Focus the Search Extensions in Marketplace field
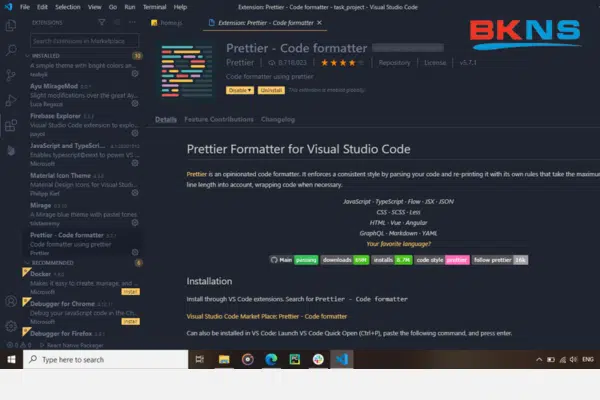 click(x=85, y=41)
